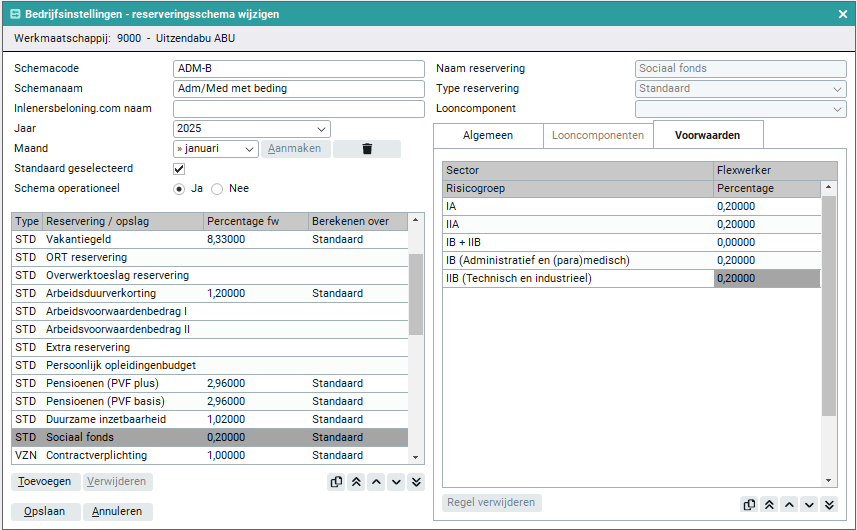Image resolution: width=857 pixels, height=530 pixels.
Task: Move selected reservering one row up
Action: click(376, 482)
